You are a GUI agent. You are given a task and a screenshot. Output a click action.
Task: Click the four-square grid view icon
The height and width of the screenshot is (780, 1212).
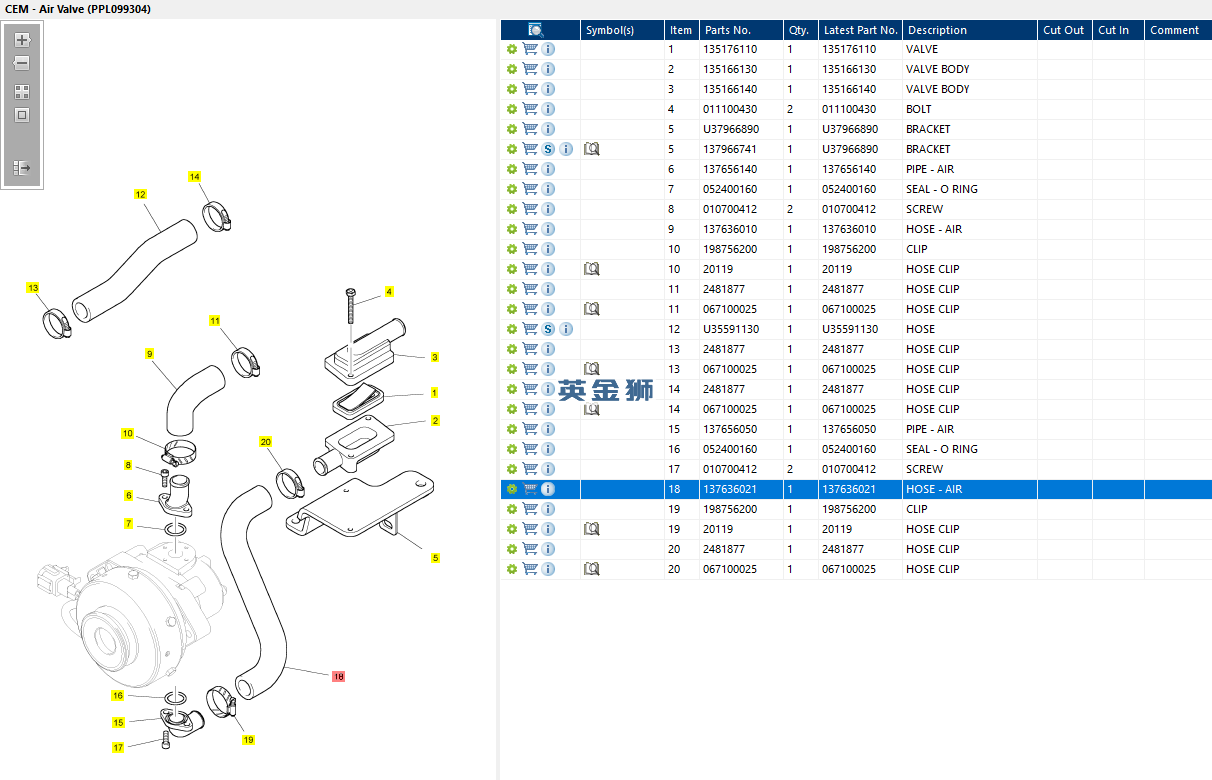(22, 91)
